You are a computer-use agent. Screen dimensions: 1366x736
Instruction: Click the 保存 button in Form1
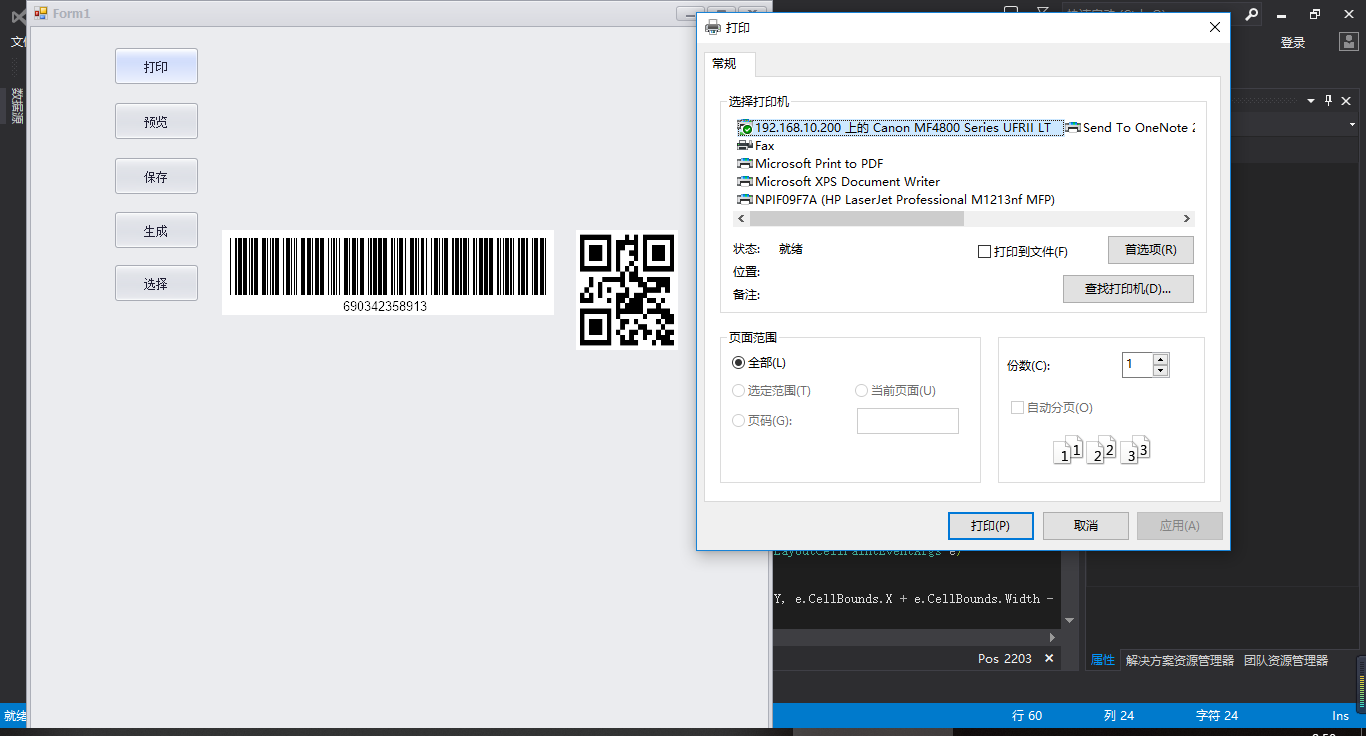pyautogui.click(x=156, y=176)
